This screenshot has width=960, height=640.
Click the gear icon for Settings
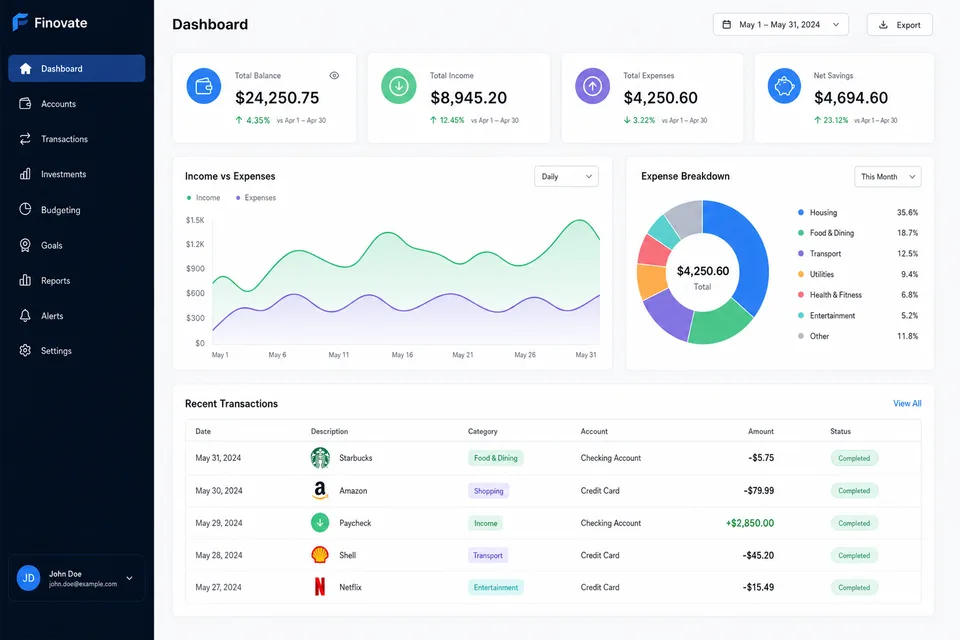click(25, 350)
